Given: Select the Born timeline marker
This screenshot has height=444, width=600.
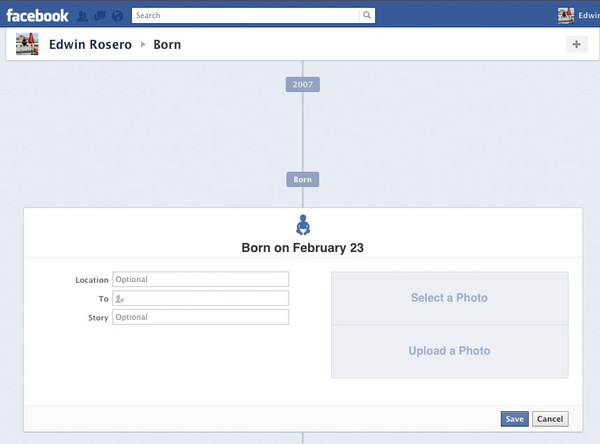Looking at the screenshot, I should pyautogui.click(x=303, y=179).
